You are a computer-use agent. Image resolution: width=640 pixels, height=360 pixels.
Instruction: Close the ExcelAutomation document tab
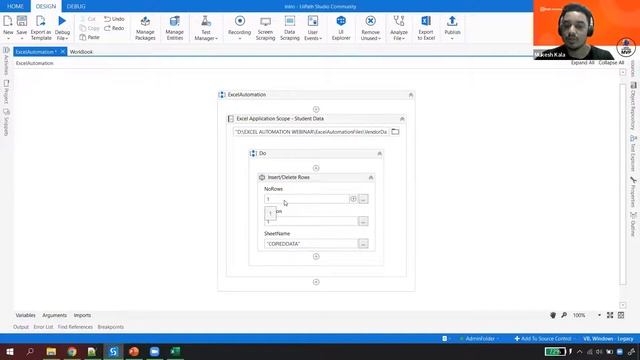(62, 51)
